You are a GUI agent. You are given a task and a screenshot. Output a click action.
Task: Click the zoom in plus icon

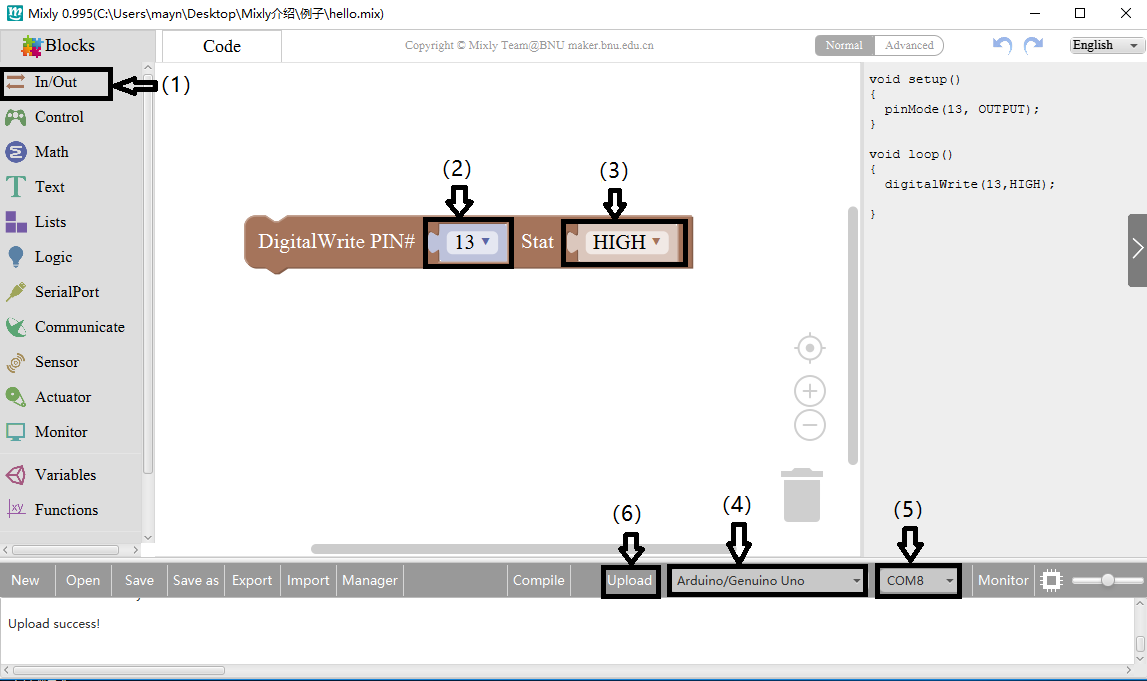809,390
